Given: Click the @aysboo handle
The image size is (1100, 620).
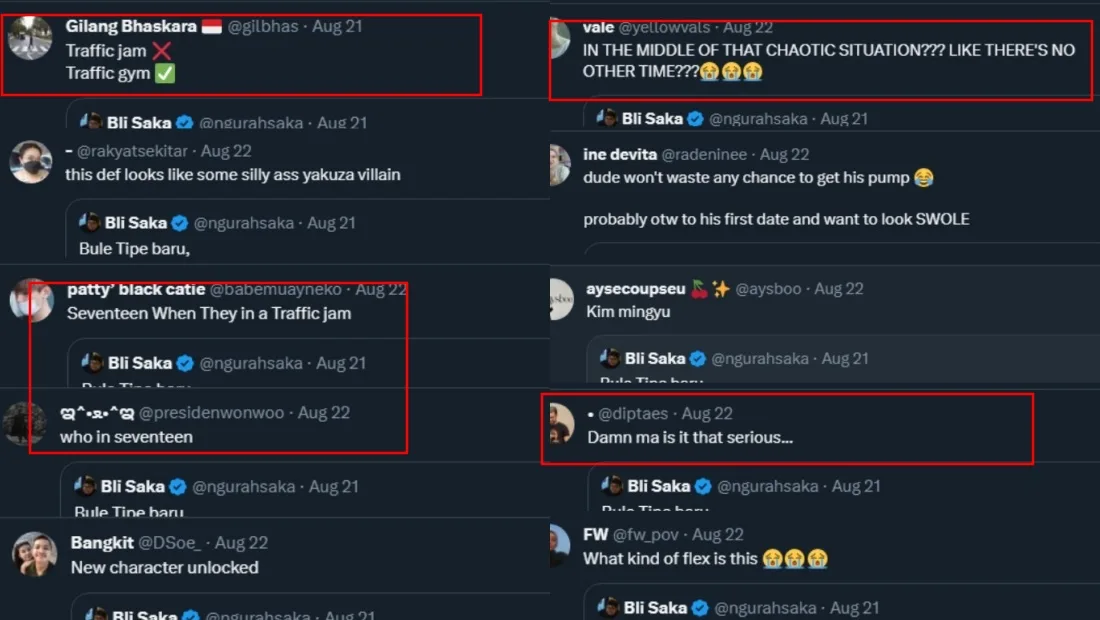Looking at the screenshot, I should (x=768, y=289).
